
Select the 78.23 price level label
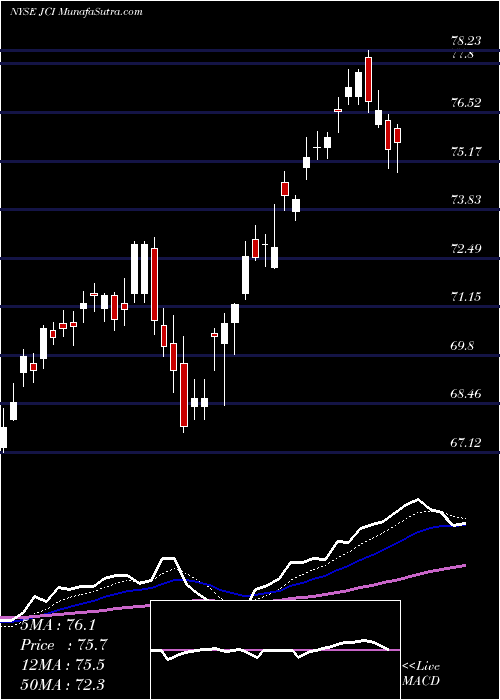click(x=466, y=41)
